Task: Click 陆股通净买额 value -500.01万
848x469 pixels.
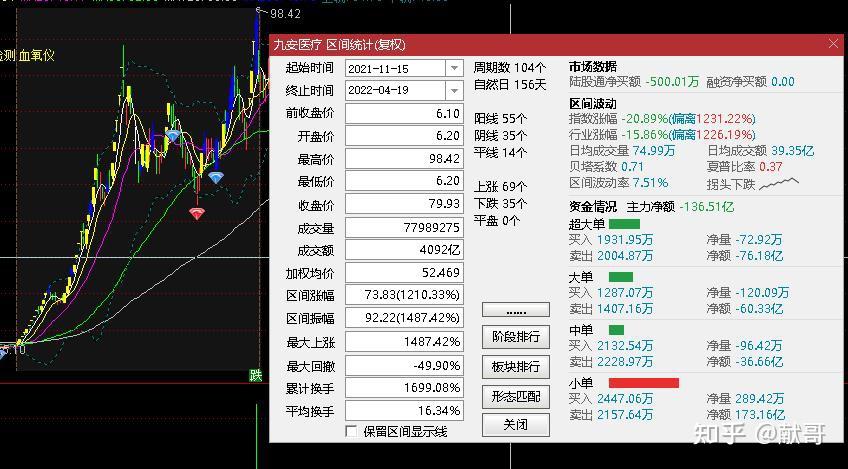Action: [x=672, y=82]
